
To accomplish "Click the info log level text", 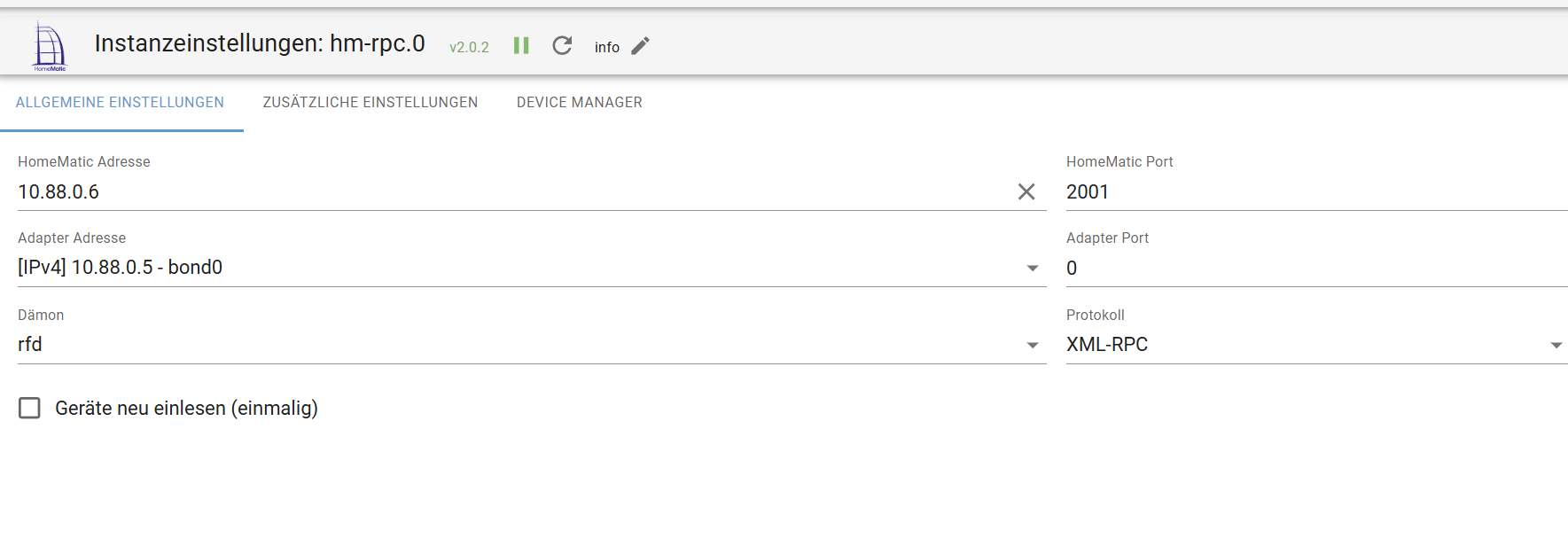I will pyautogui.click(x=607, y=47).
